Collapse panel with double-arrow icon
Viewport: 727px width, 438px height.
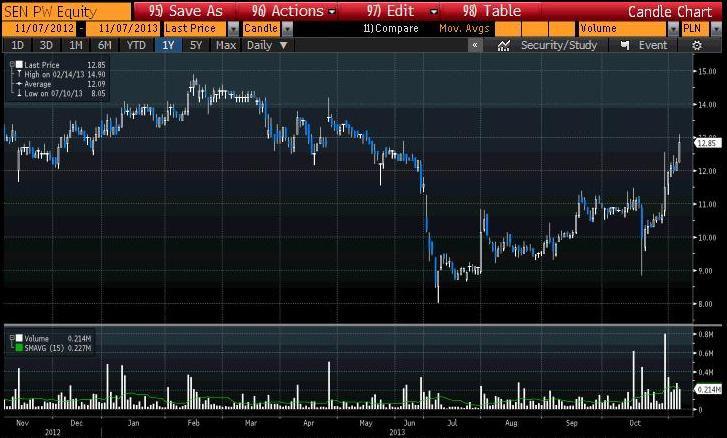pyautogui.click(x=475, y=45)
